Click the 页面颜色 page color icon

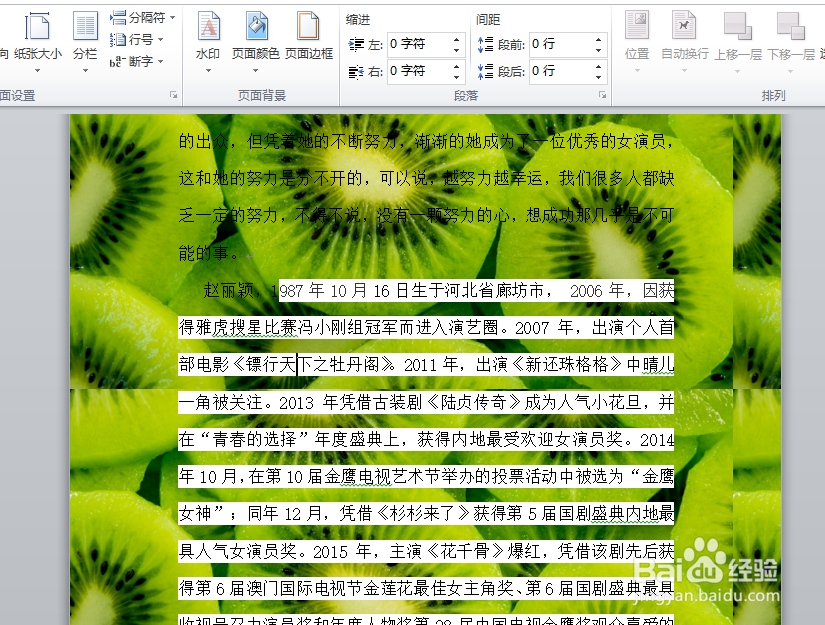(x=257, y=26)
